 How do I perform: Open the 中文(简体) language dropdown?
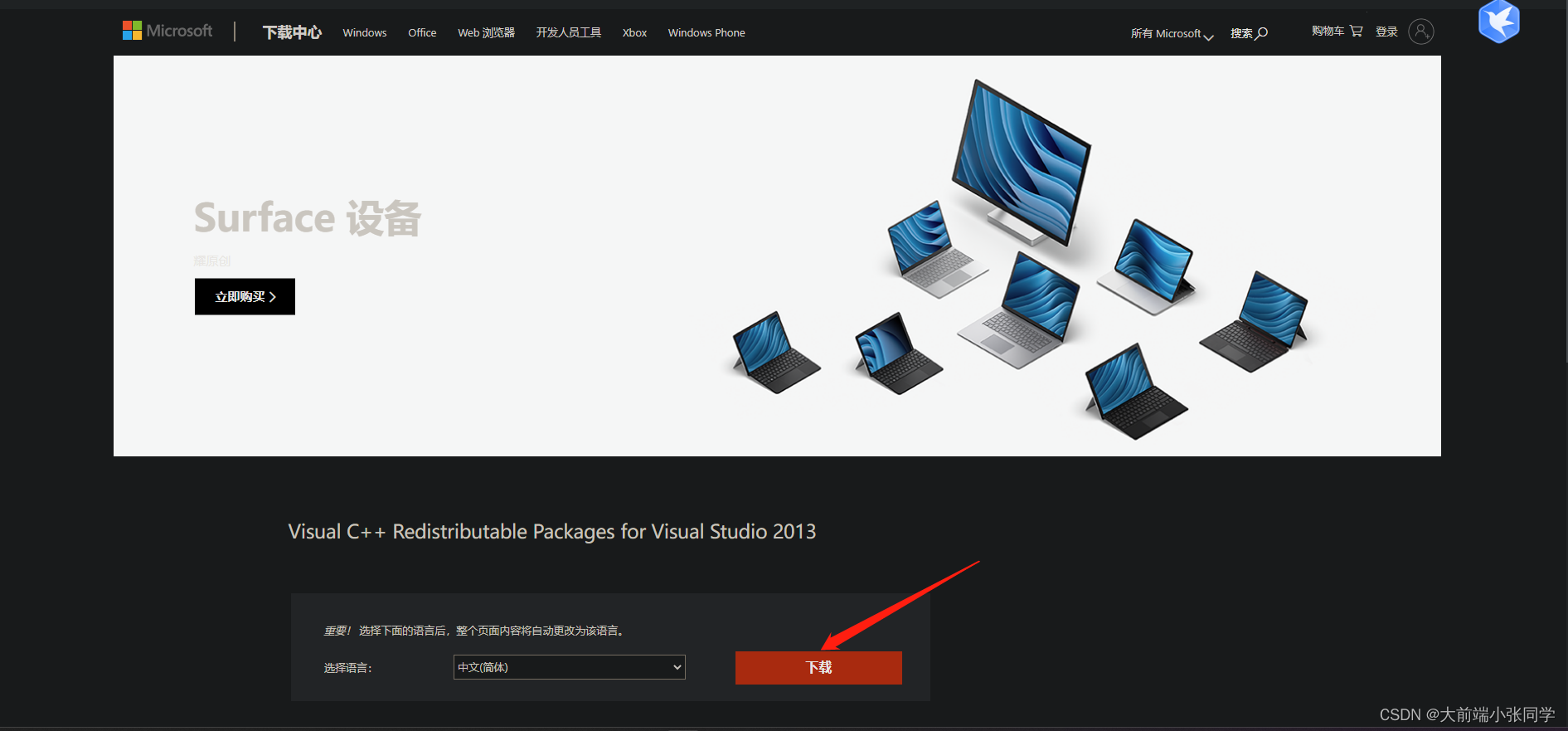[570, 667]
